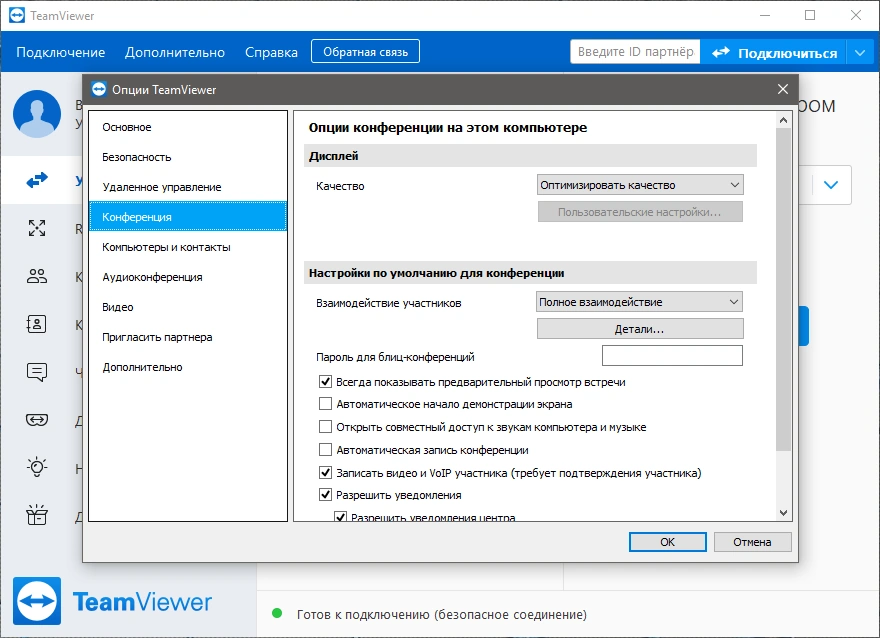Close the Опции TeamViewer dialog
The height and width of the screenshot is (638, 880).
tap(783, 89)
